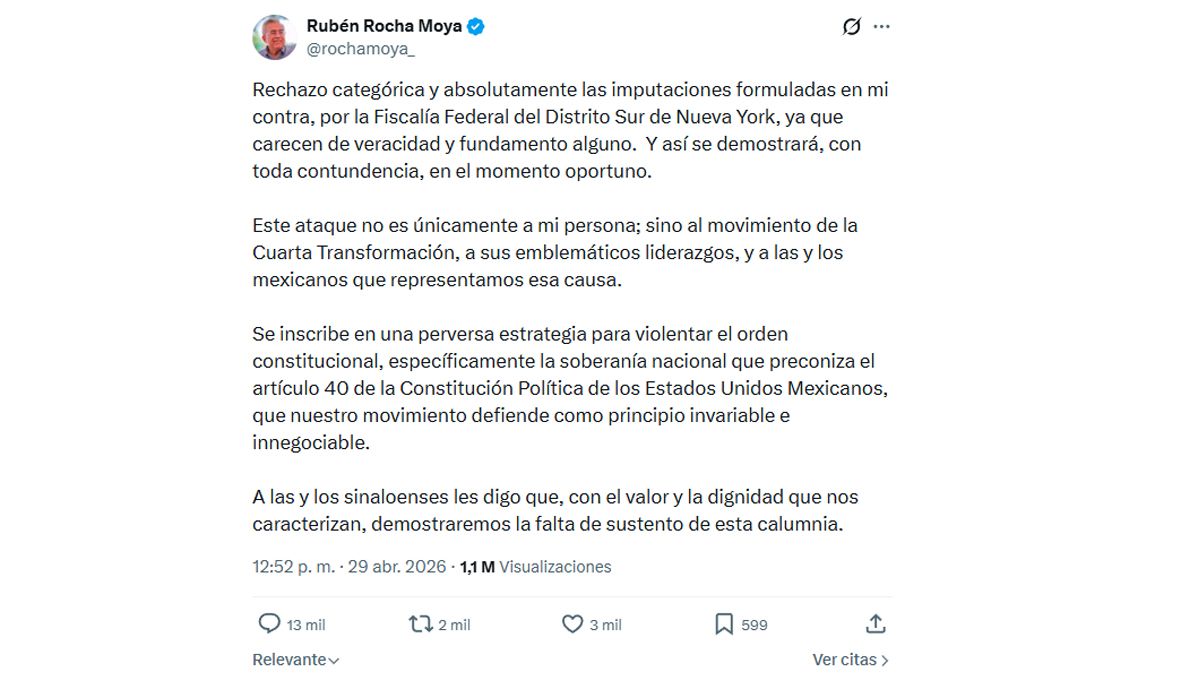
Task: Expand the Relevante sort dropdown
Action: click(296, 660)
